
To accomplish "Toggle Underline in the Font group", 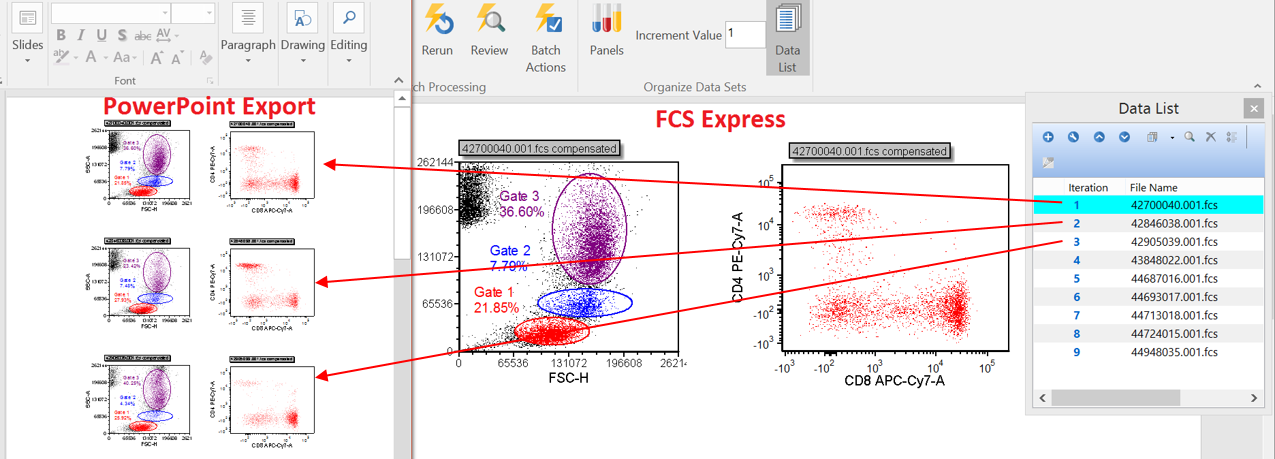I will (102, 36).
